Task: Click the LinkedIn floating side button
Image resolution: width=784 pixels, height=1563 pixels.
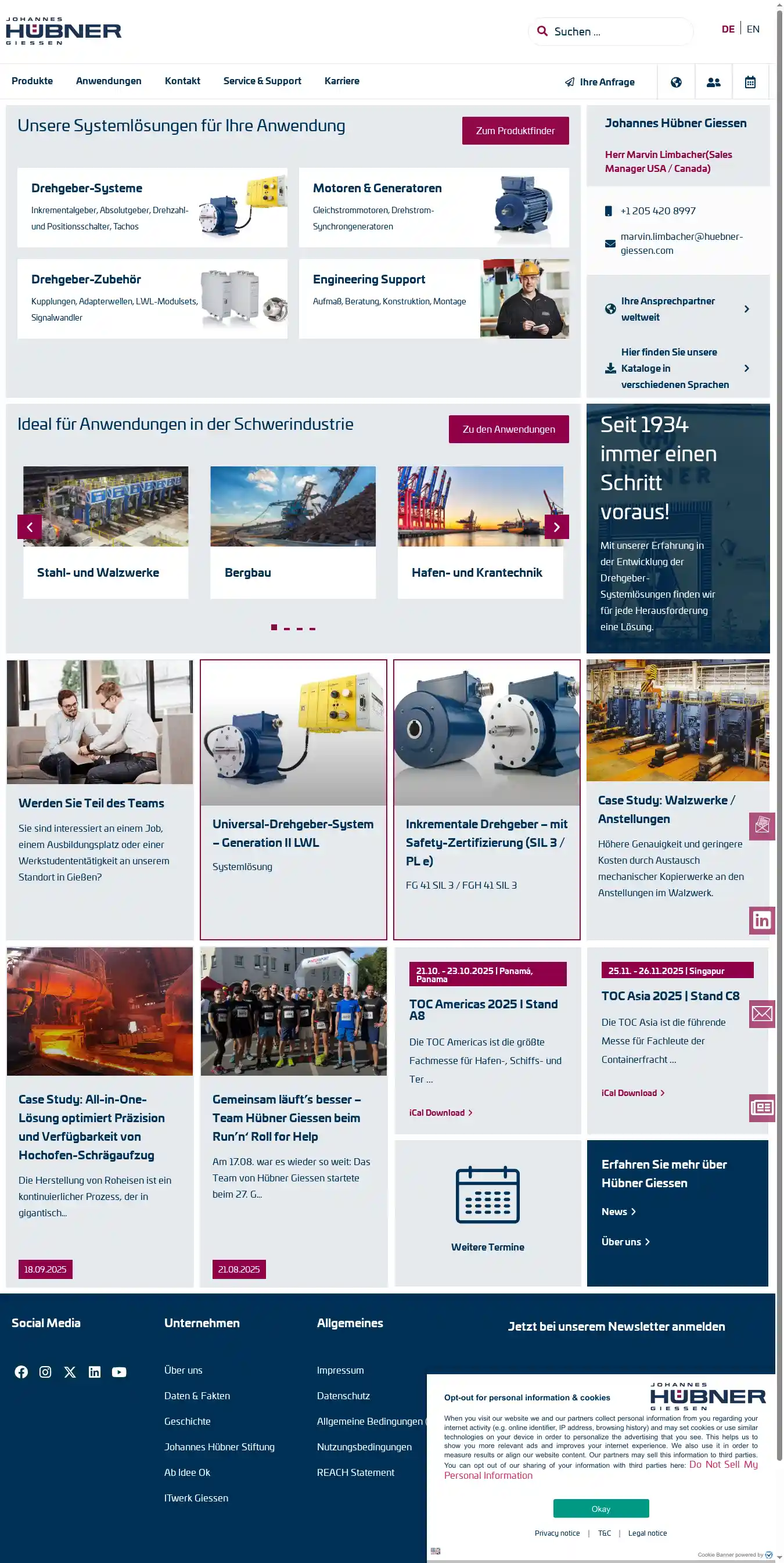Action: click(x=761, y=921)
